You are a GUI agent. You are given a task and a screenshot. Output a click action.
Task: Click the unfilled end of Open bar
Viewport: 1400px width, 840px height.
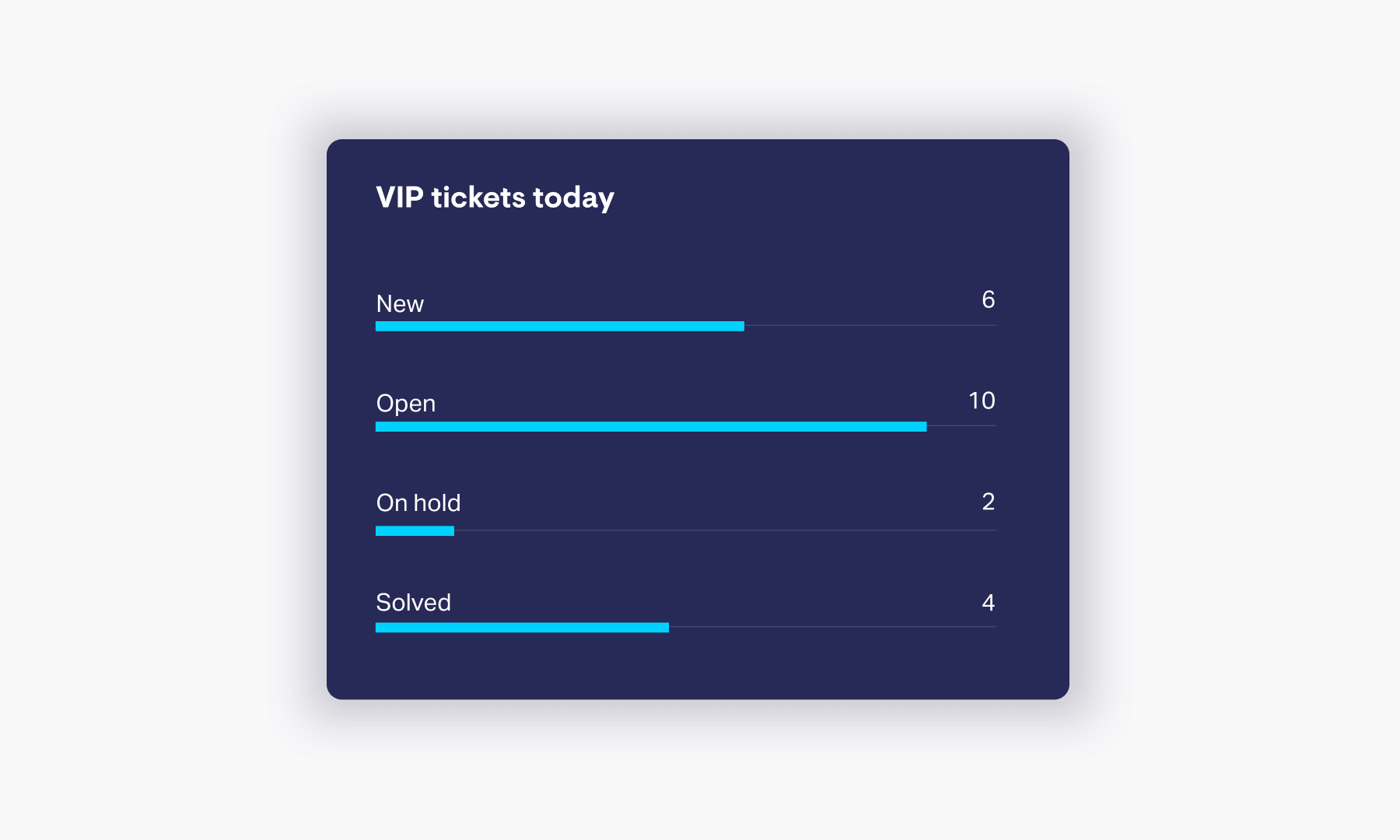[961, 425]
